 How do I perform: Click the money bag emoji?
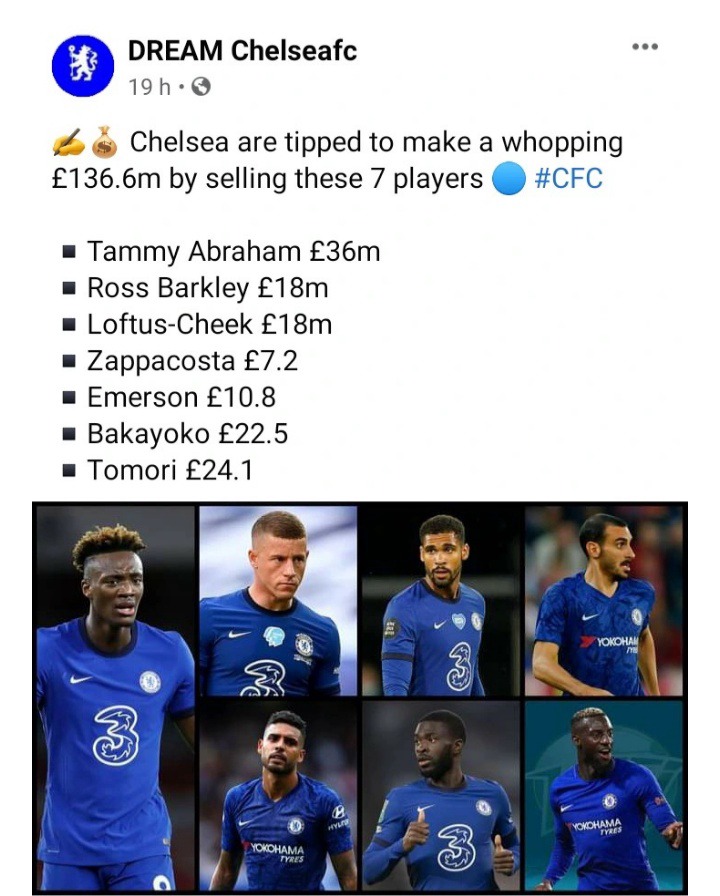tap(105, 144)
